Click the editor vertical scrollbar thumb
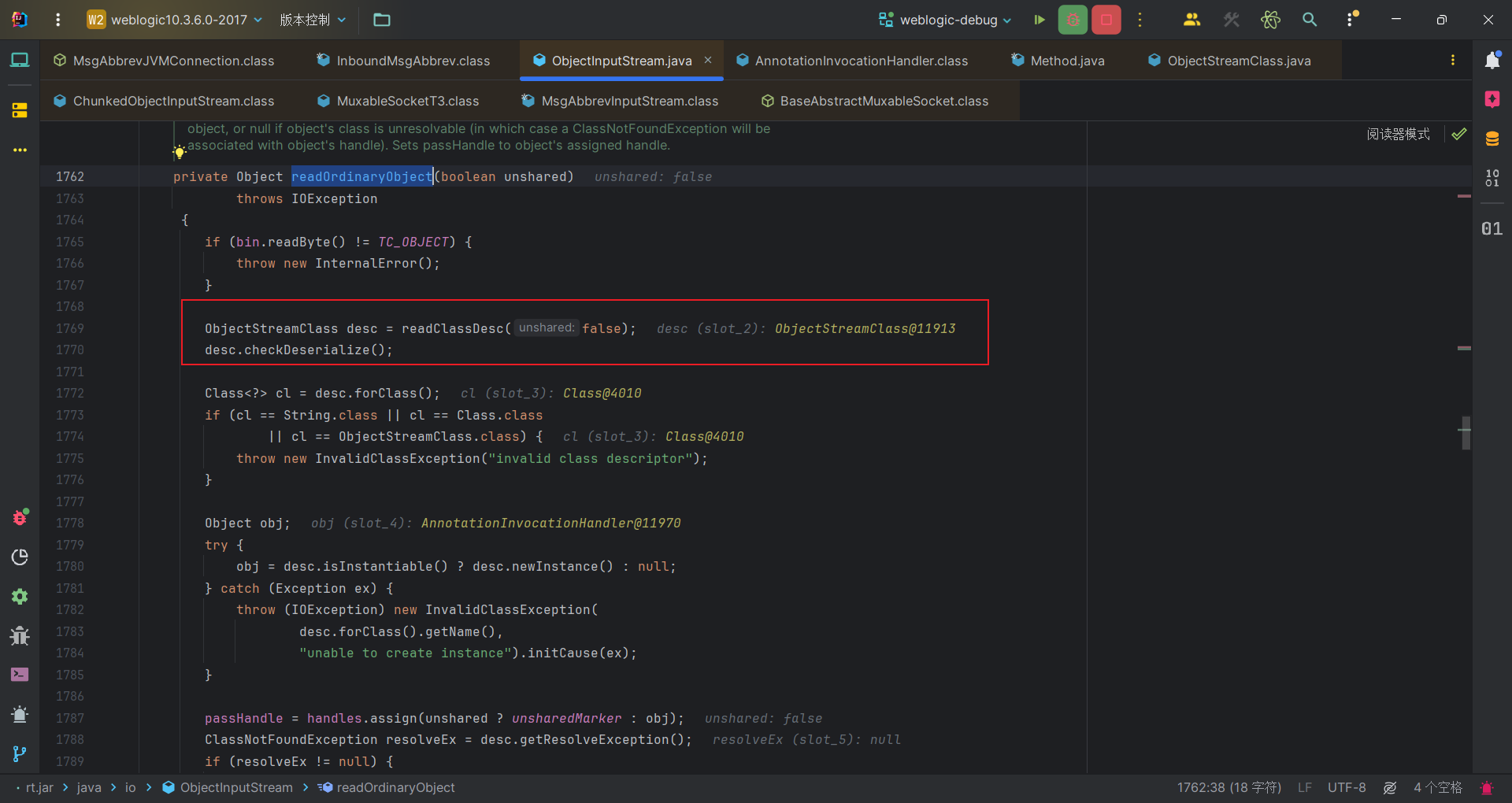 click(1466, 433)
